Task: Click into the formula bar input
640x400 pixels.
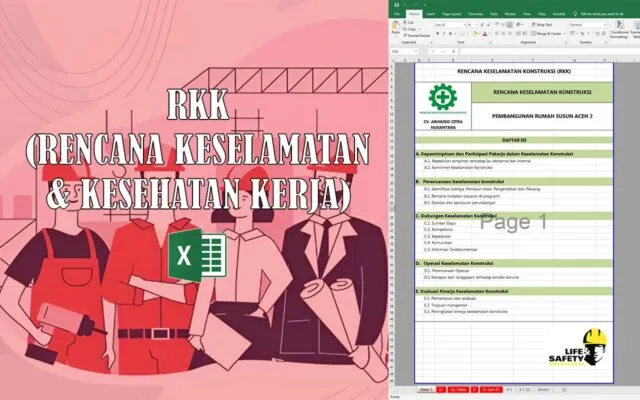Action: coord(549,51)
